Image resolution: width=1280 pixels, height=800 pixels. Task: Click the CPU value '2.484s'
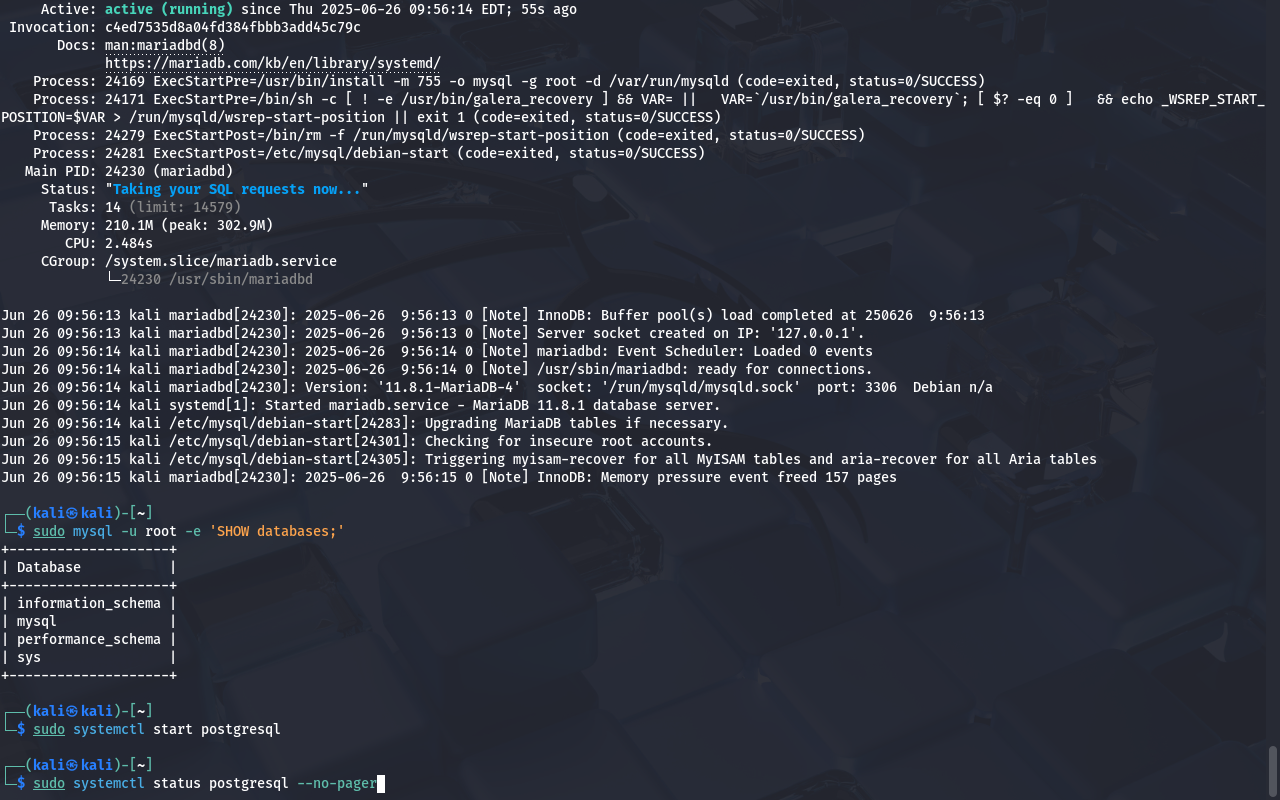[129, 243]
